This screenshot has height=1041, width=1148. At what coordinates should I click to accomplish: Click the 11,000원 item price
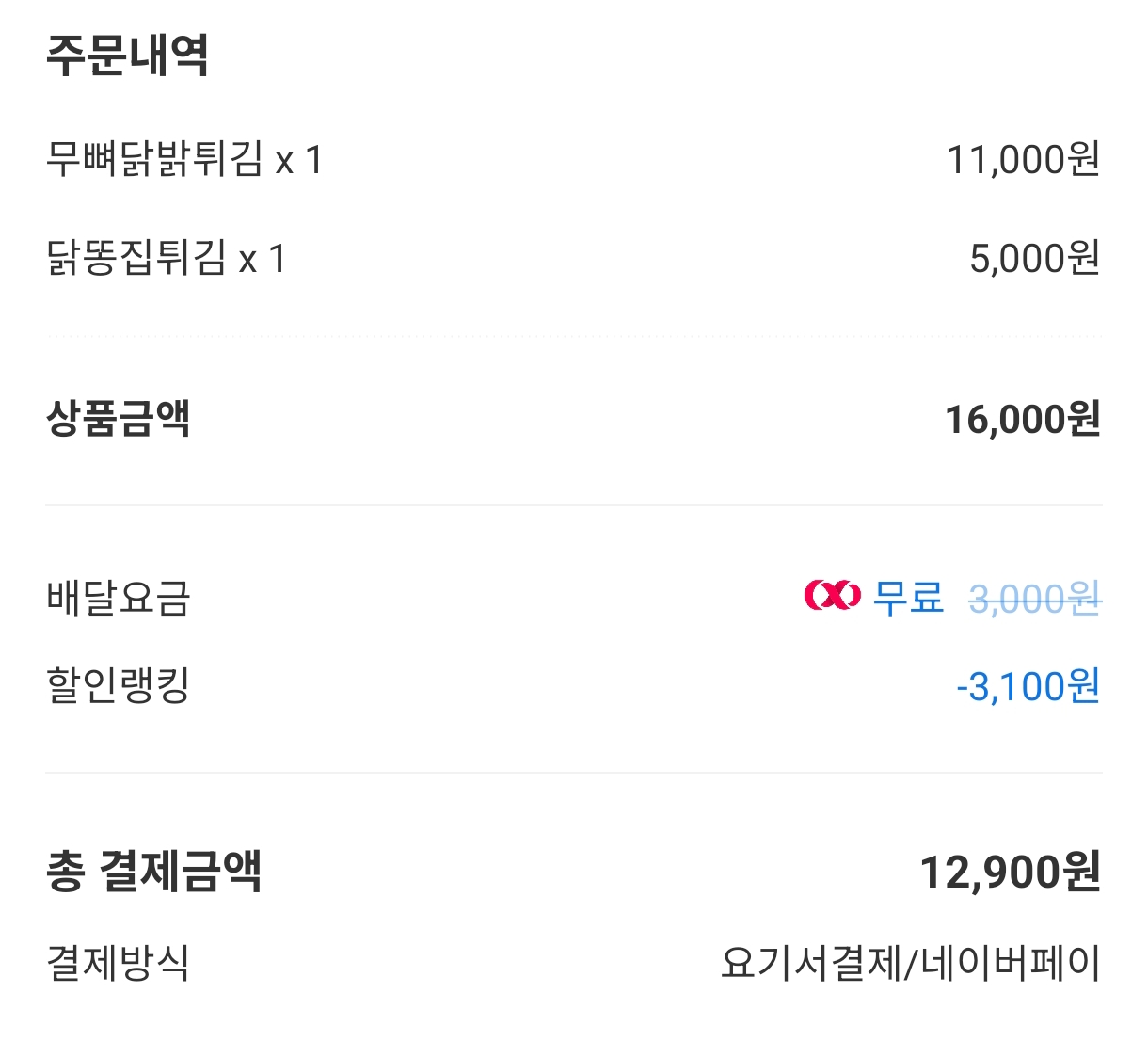[1023, 159]
